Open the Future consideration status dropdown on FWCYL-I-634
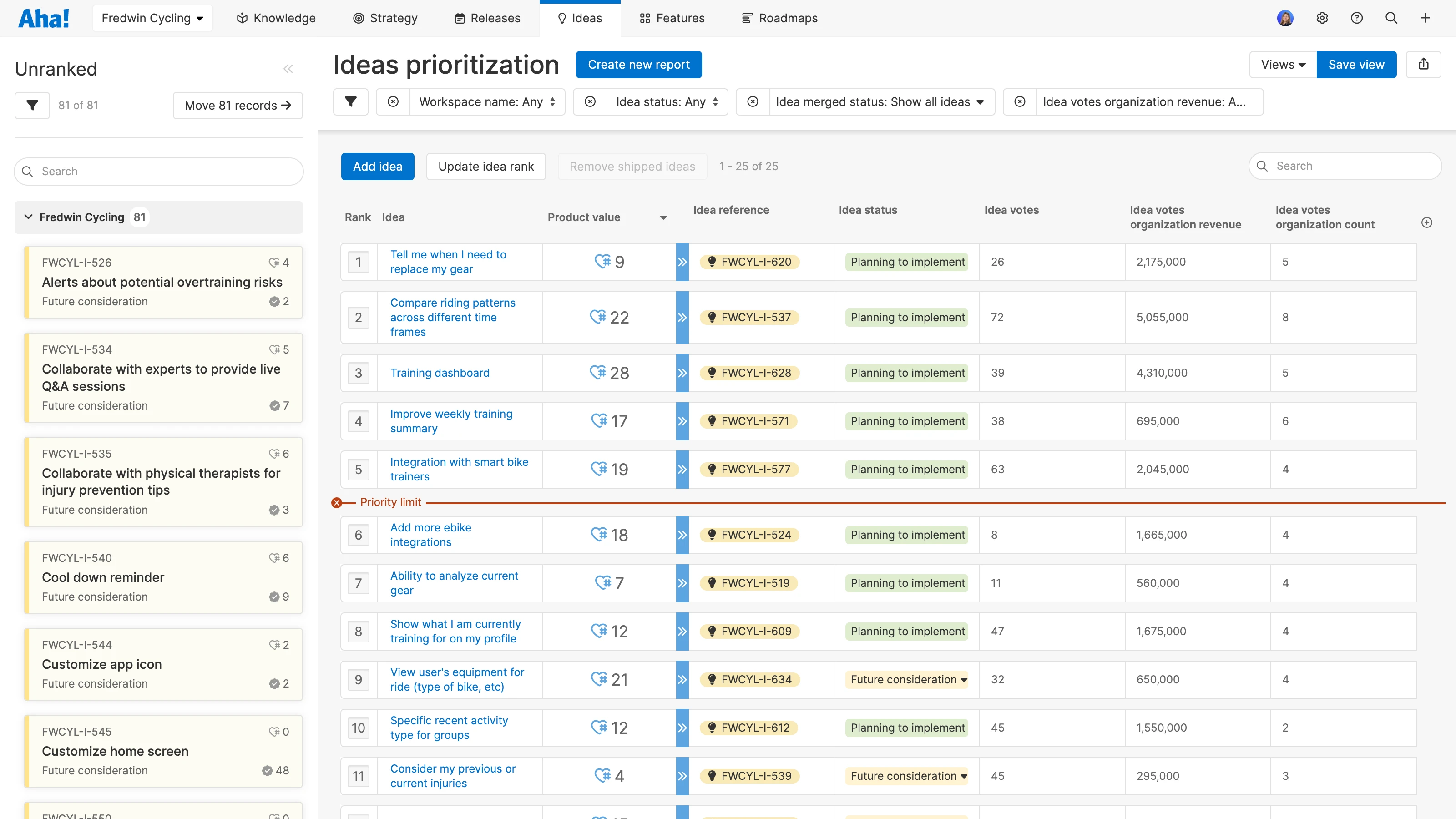 907,679
